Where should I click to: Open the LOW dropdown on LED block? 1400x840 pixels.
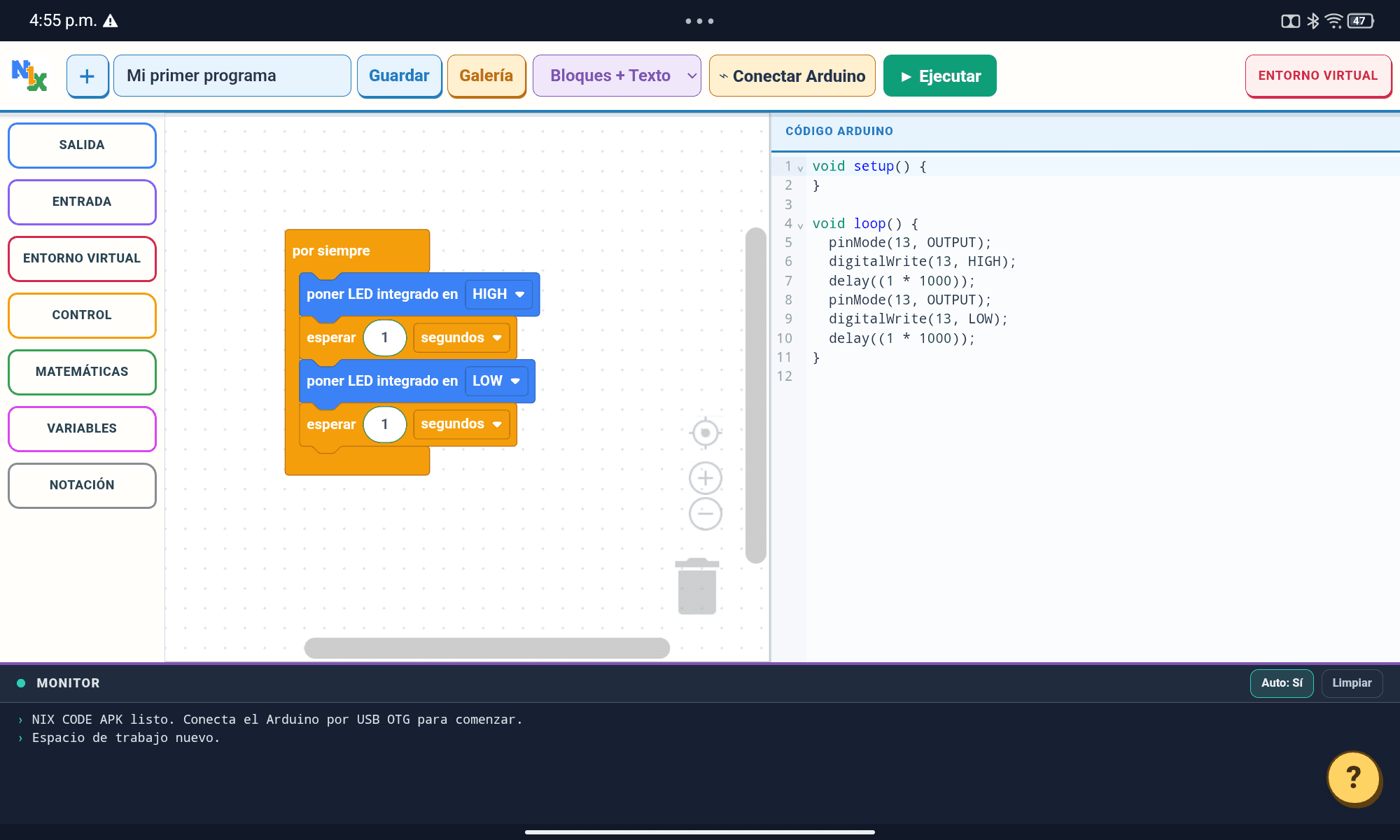coord(496,381)
